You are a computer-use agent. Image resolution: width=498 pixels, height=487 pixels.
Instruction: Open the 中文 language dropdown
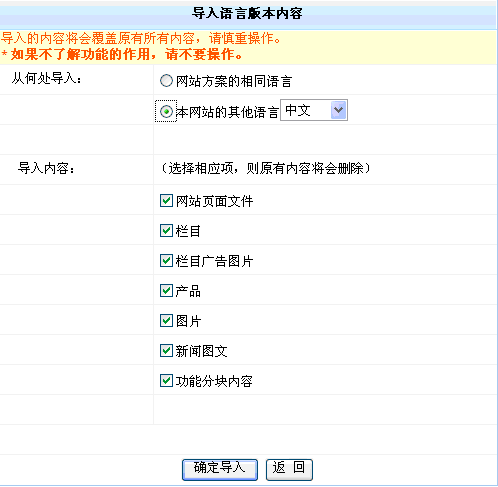pos(314,110)
